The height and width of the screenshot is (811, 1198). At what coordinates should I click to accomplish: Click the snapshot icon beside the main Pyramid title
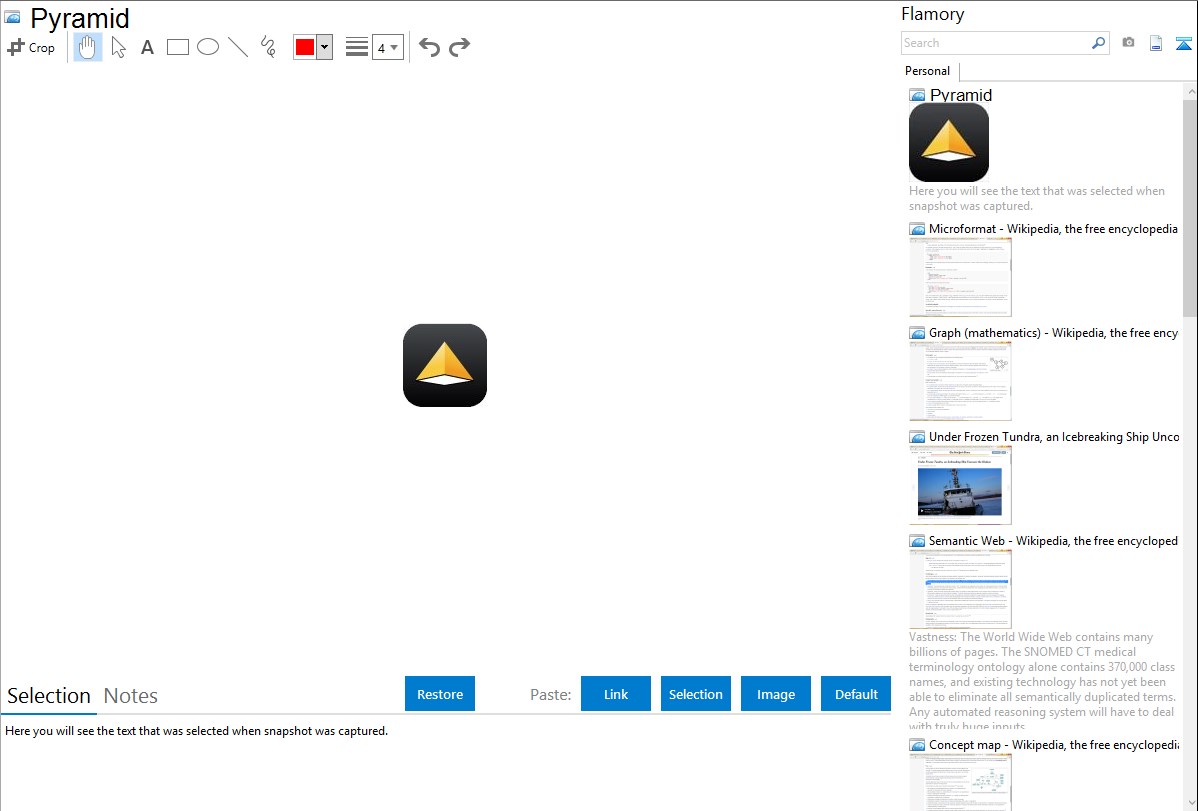13,17
